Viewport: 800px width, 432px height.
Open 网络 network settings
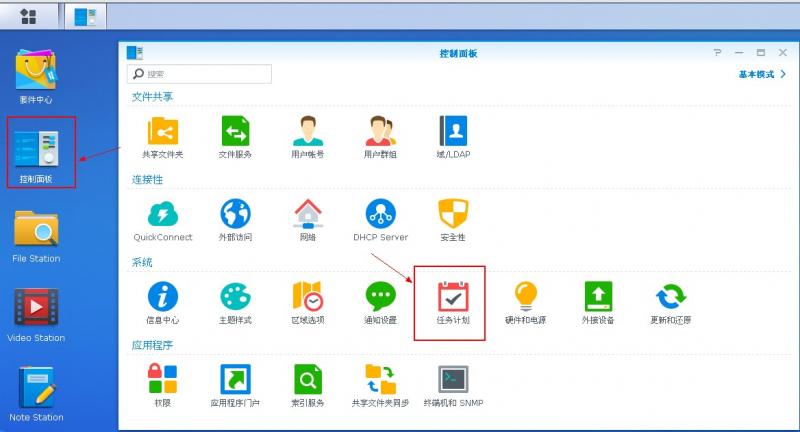[x=308, y=220]
